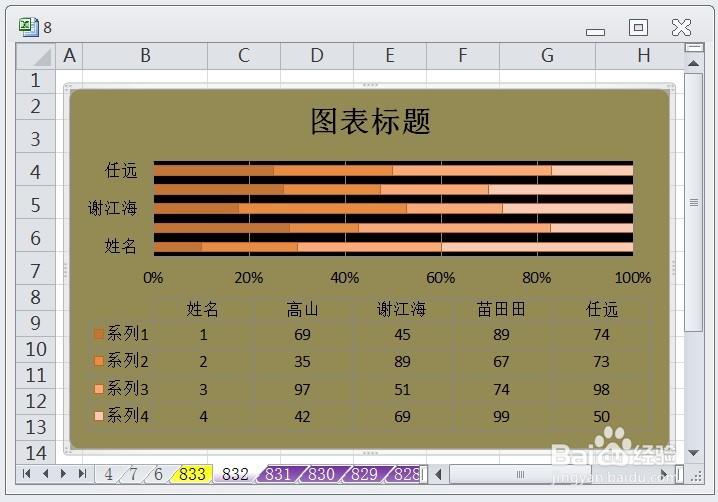Screen dimensions: 718x502
Task: Click the Select All corner button
Action: click(x=36, y=56)
